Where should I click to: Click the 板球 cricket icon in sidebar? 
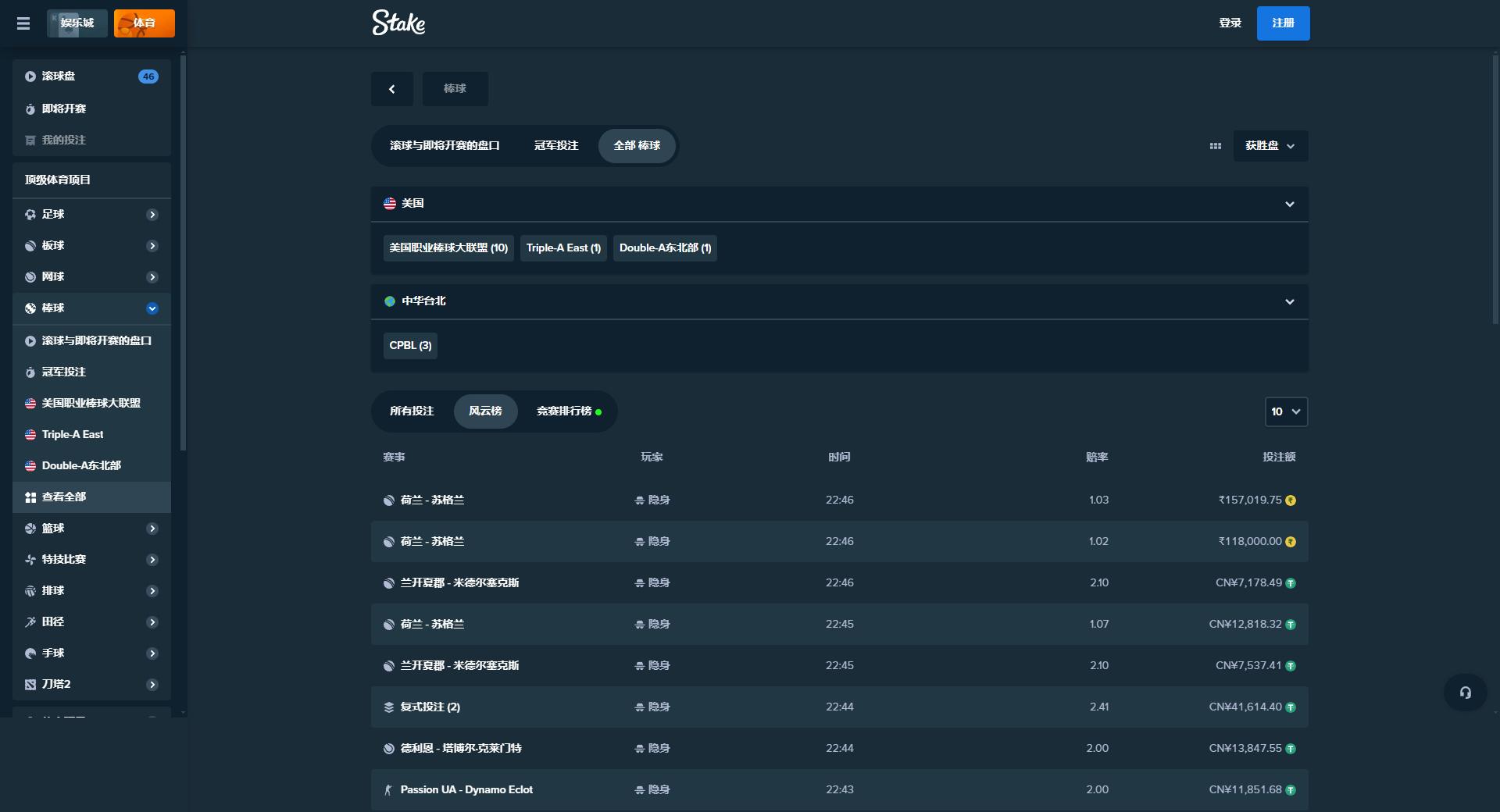coord(30,246)
